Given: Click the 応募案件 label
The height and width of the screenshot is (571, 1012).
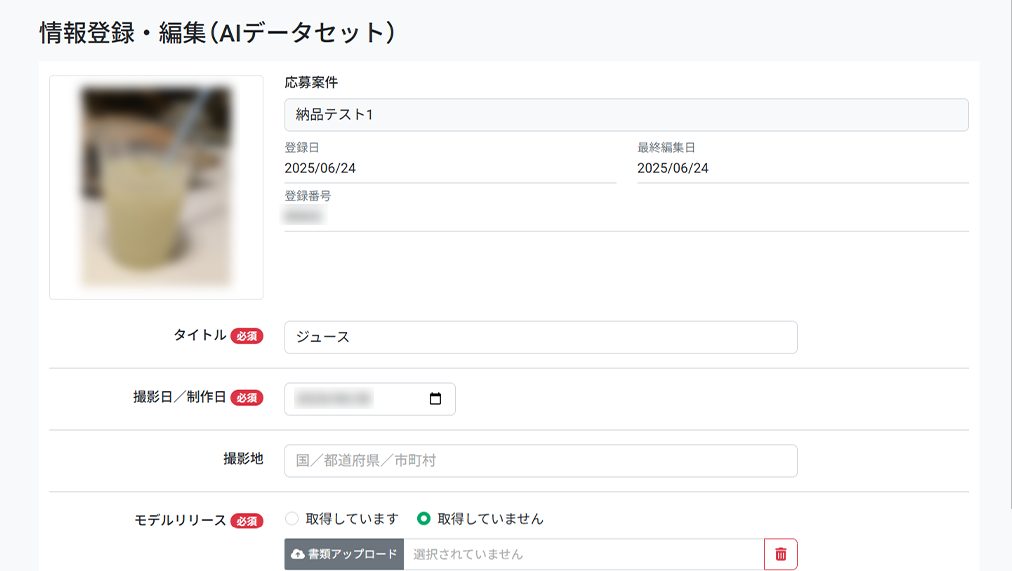Looking at the screenshot, I should pyautogui.click(x=311, y=82).
